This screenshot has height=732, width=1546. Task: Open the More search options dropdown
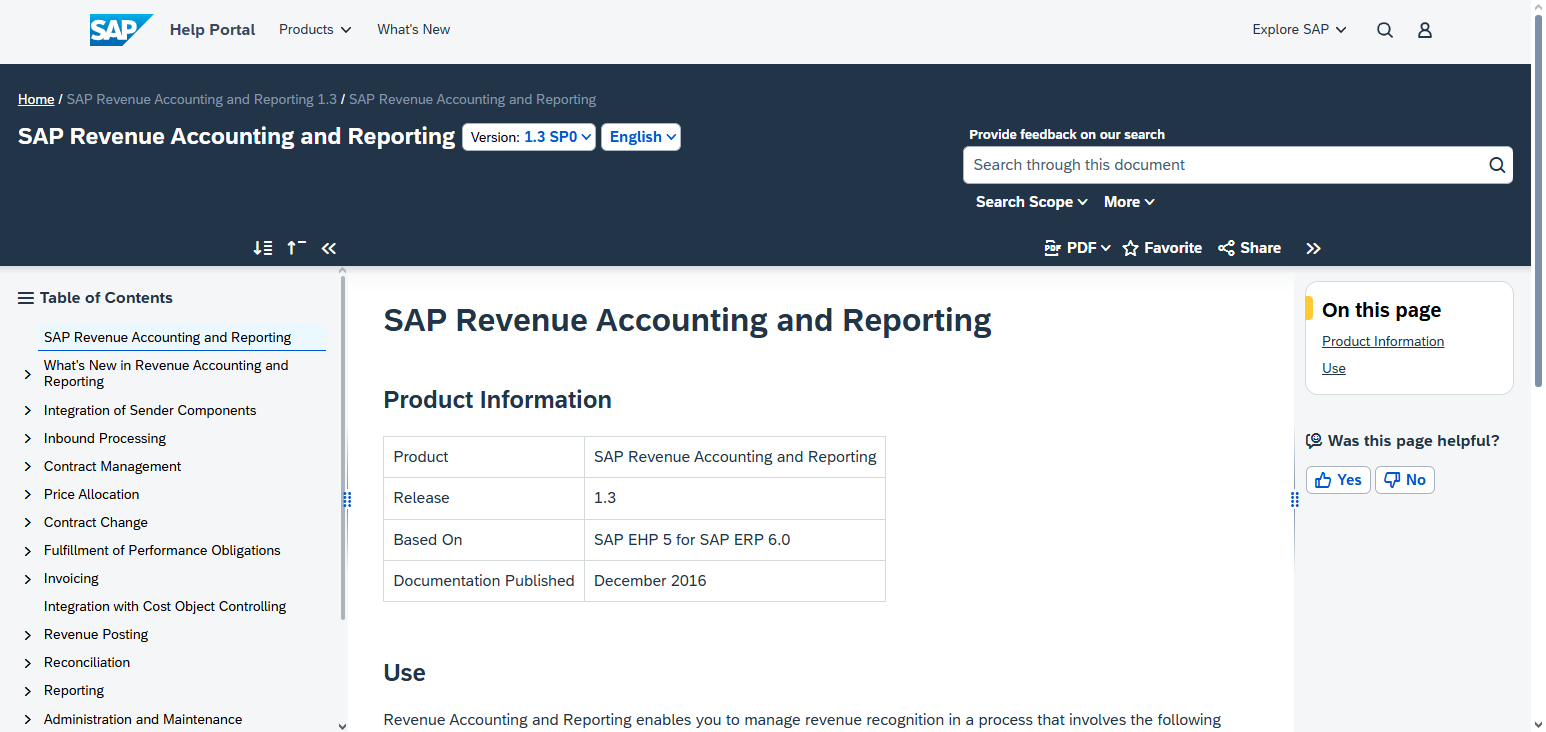1129,202
